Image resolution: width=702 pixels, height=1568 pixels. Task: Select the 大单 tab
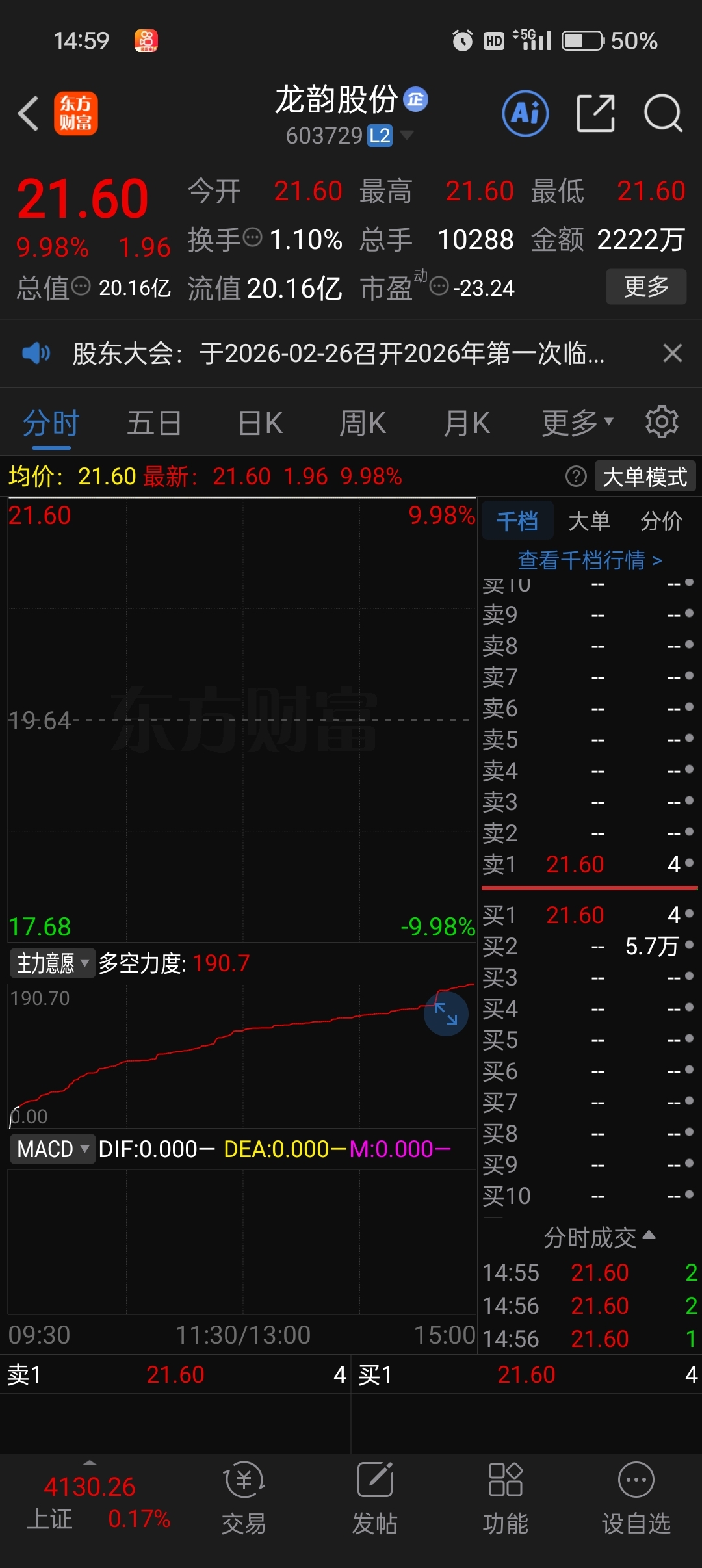(590, 521)
